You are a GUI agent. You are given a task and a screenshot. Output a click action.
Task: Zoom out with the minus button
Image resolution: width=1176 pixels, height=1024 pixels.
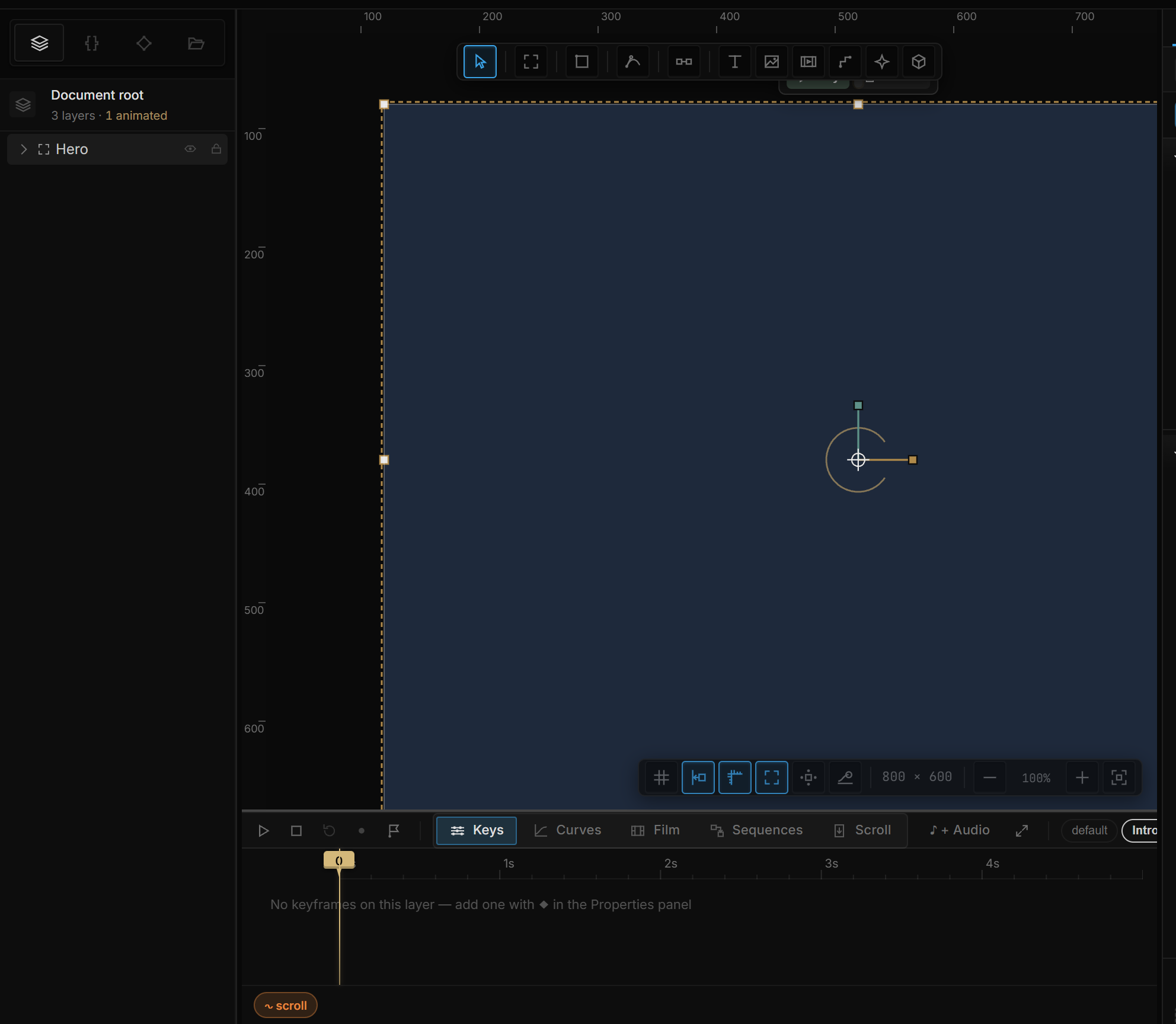(x=989, y=777)
